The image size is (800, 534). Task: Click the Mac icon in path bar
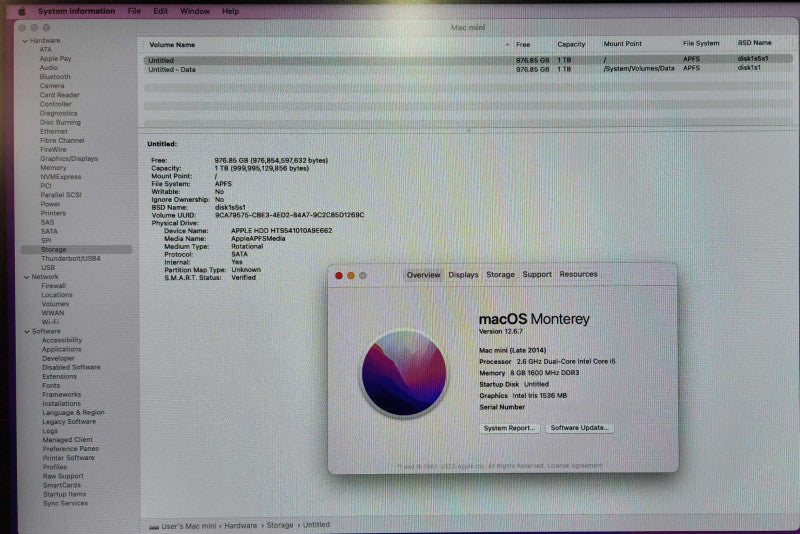point(154,527)
